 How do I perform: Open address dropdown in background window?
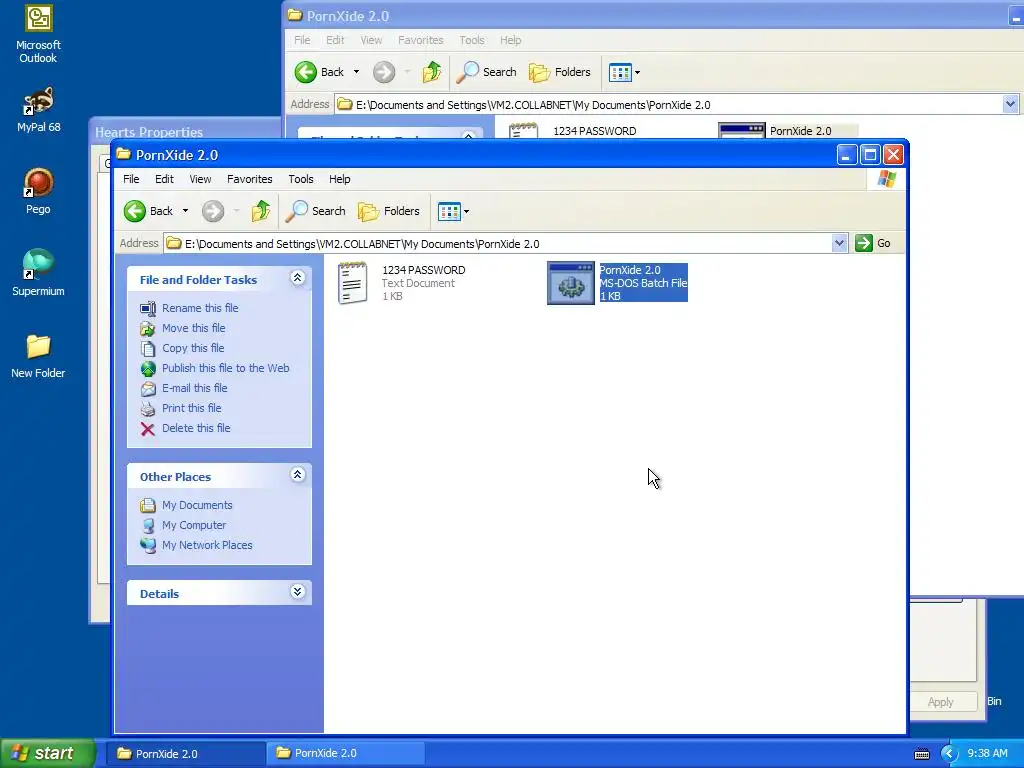[x=1010, y=104]
